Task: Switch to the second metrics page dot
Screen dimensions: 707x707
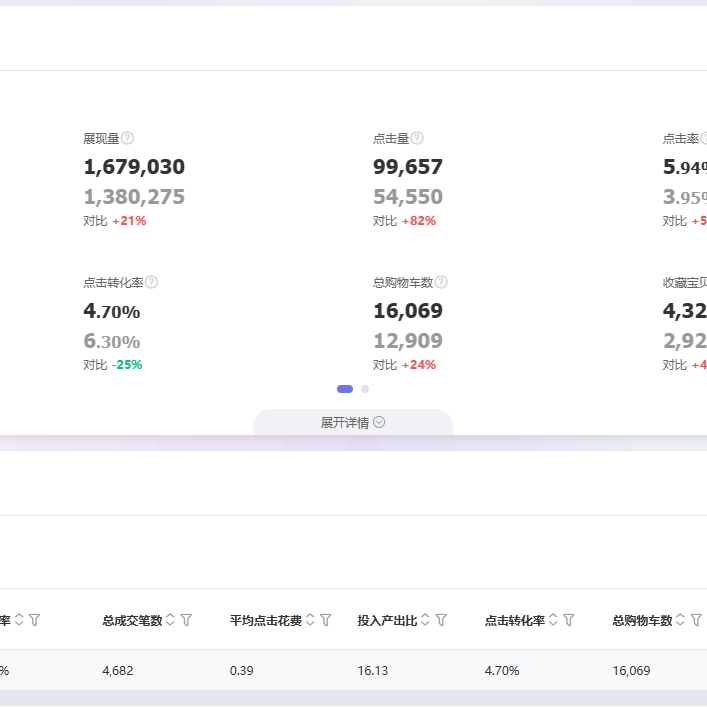Action: (365, 389)
